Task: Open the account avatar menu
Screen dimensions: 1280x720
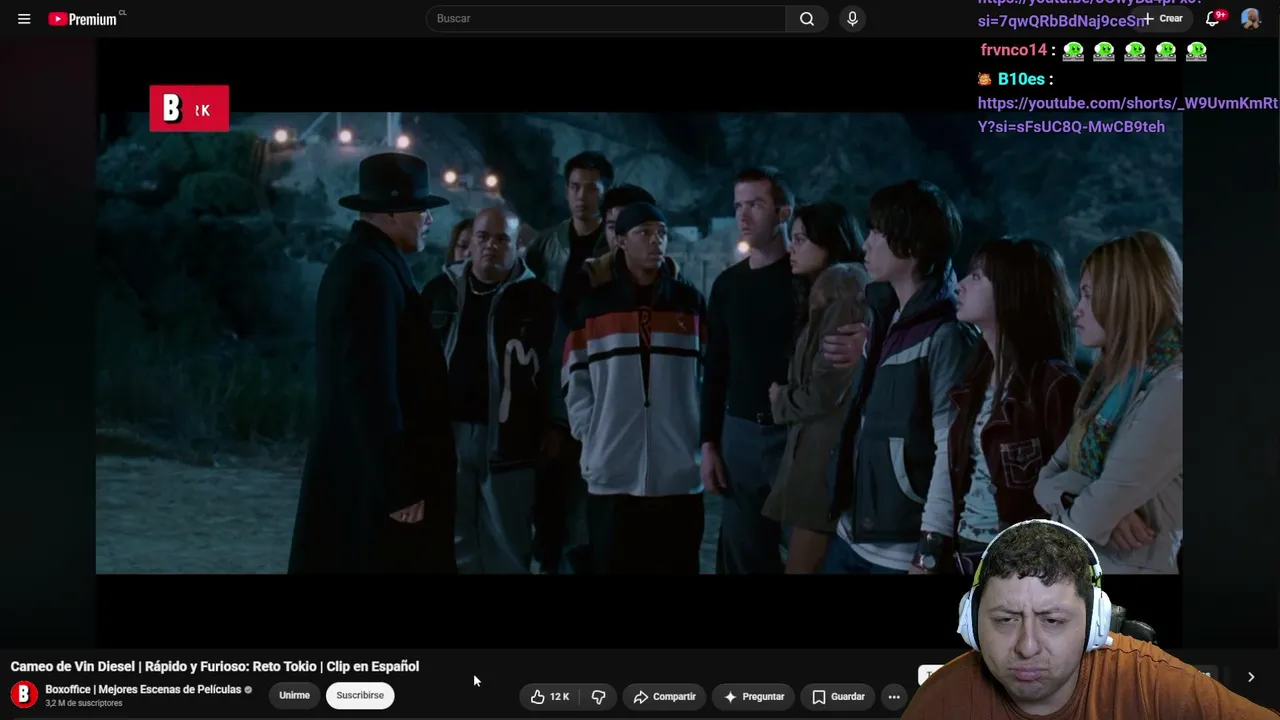Action: [1250, 19]
